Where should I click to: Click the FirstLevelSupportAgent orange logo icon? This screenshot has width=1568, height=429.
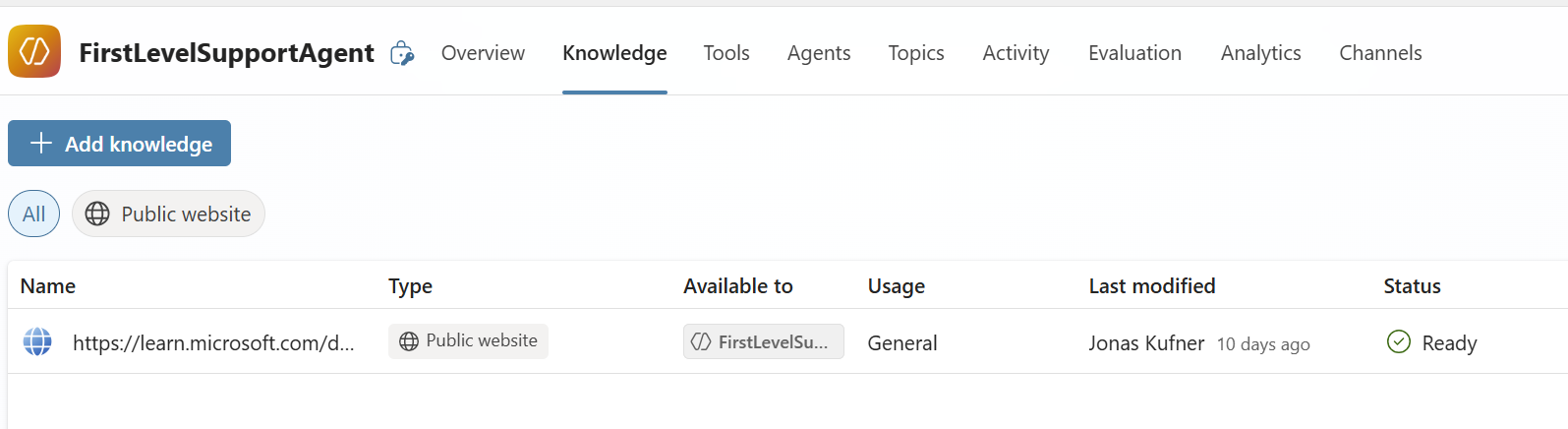coord(34,51)
